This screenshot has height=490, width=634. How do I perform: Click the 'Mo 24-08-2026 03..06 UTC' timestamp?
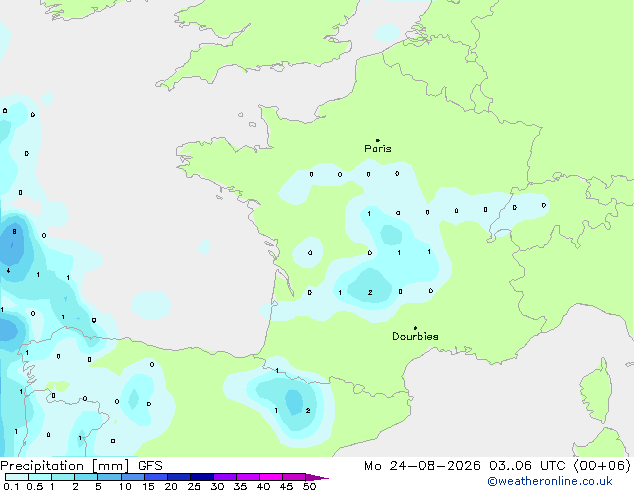[465, 466]
